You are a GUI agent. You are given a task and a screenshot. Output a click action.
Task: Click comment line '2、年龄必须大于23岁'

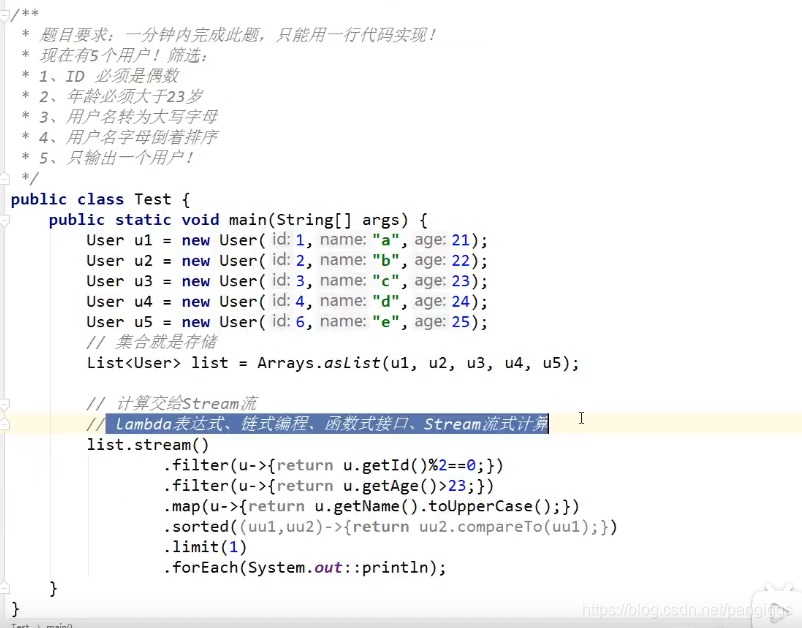(x=121, y=97)
